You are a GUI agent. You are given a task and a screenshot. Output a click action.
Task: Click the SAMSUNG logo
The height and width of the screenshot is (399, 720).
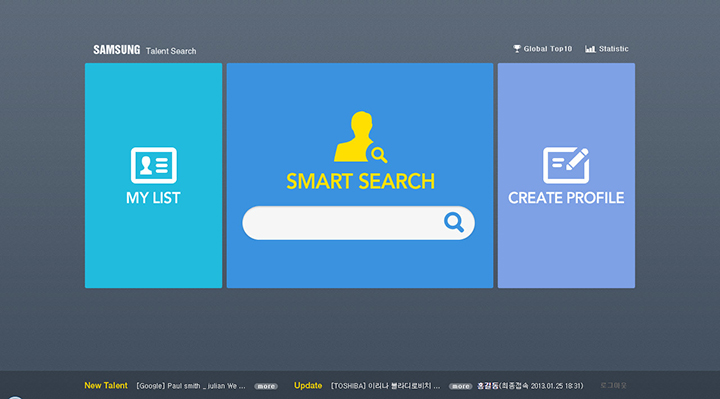pos(117,50)
